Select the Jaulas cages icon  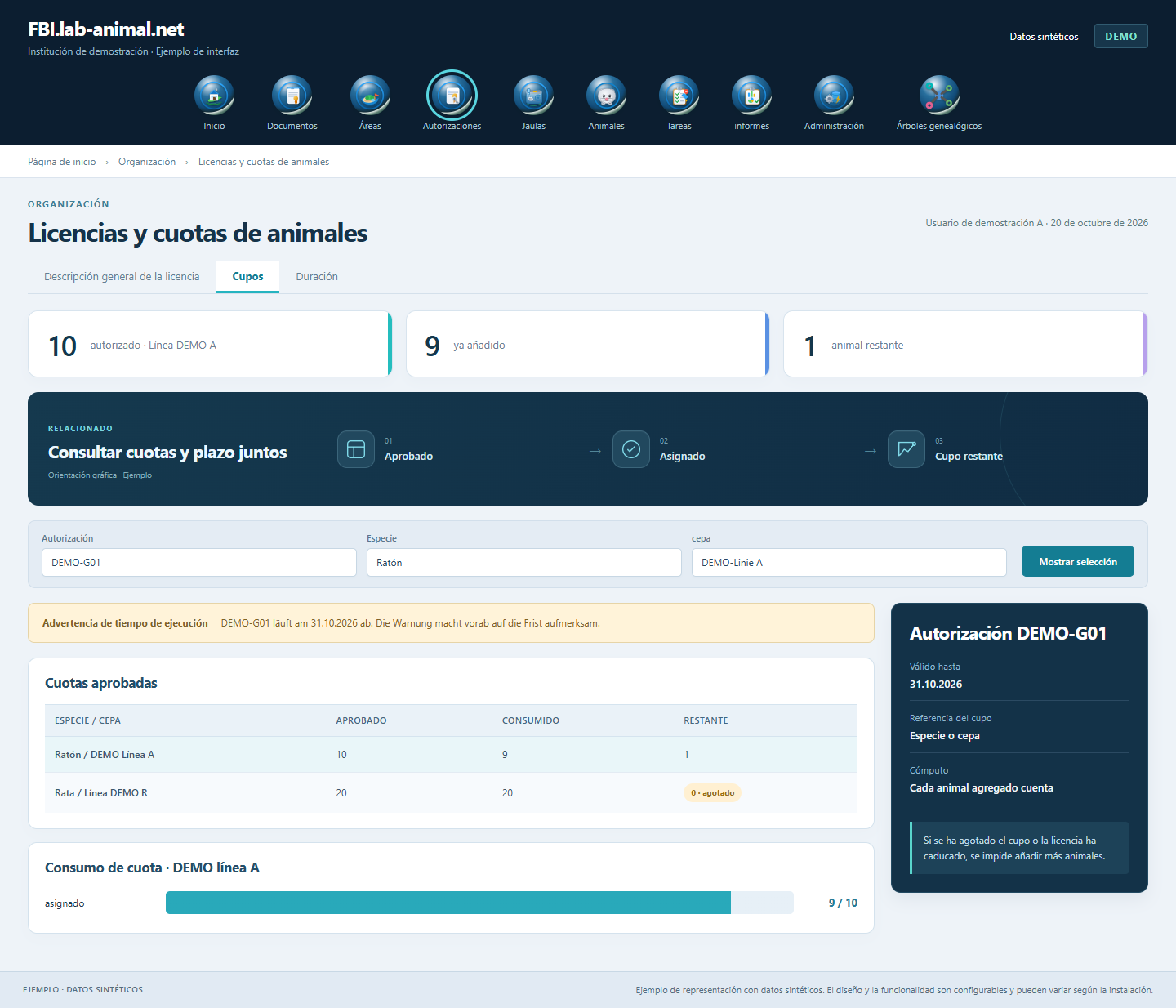coord(533,96)
